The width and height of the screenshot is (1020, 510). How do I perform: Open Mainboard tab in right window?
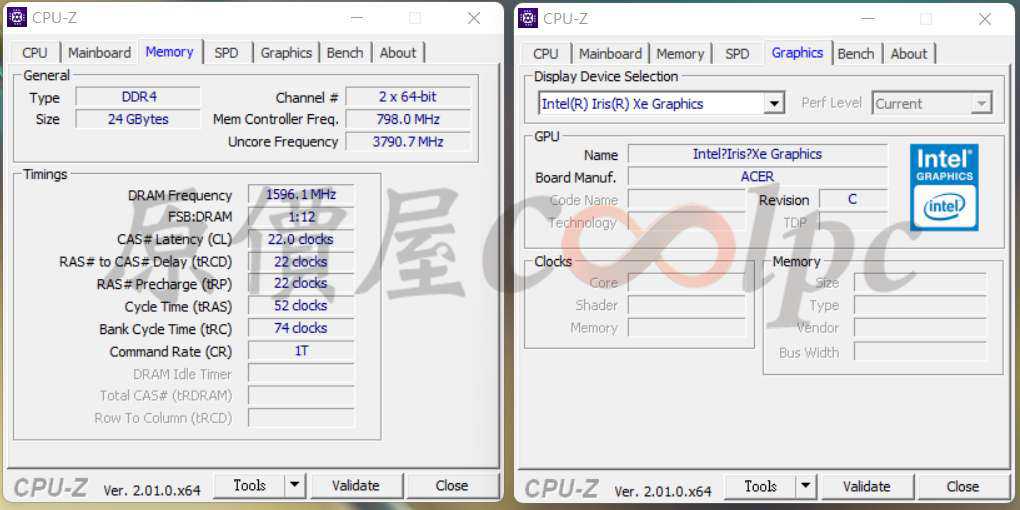(610, 53)
